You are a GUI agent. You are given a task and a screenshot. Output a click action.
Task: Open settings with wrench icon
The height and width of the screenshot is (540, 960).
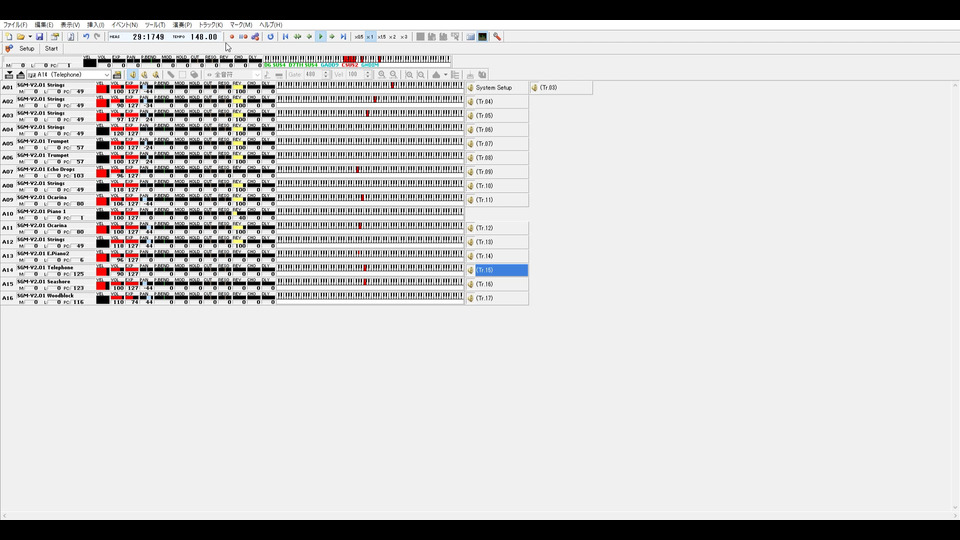click(x=497, y=37)
